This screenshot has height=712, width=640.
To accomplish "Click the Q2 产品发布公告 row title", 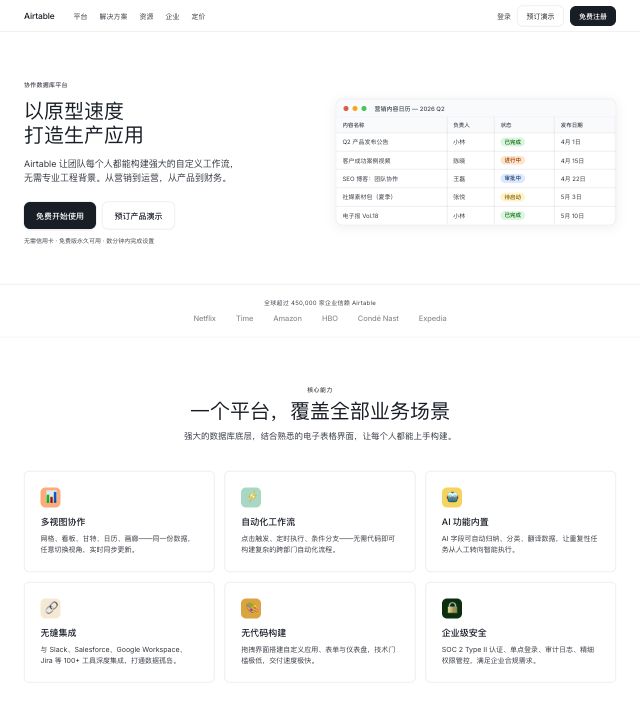I will (x=365, y=142).
